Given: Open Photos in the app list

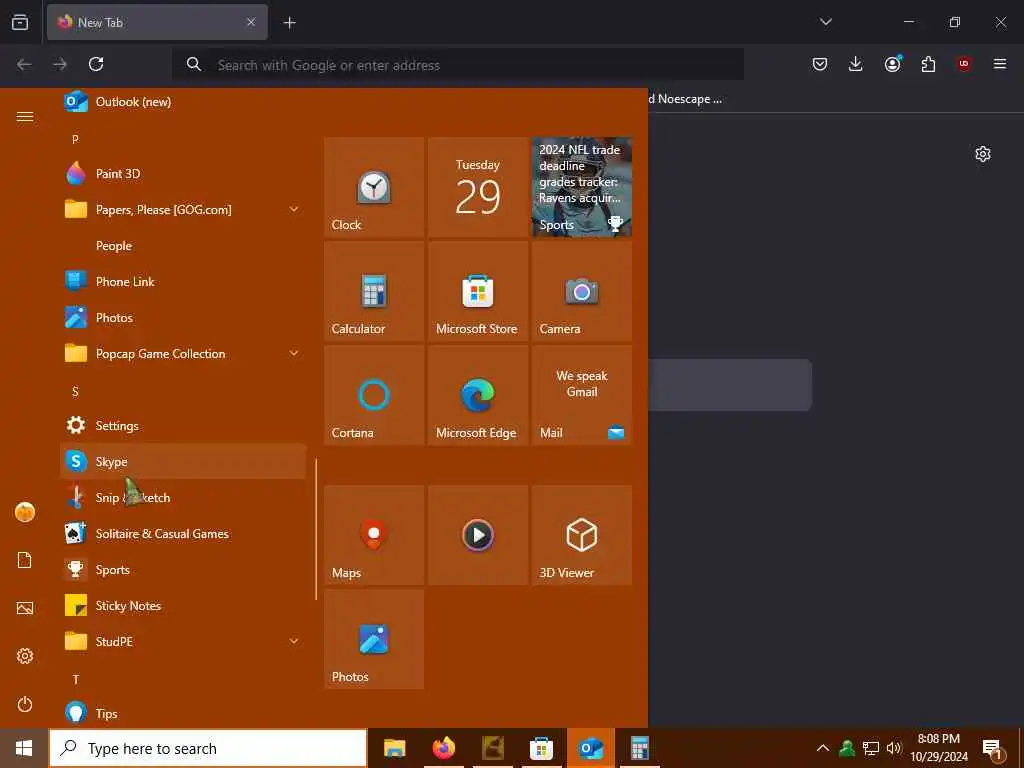Looking at the screenshot, I should [x=183, y=317].
